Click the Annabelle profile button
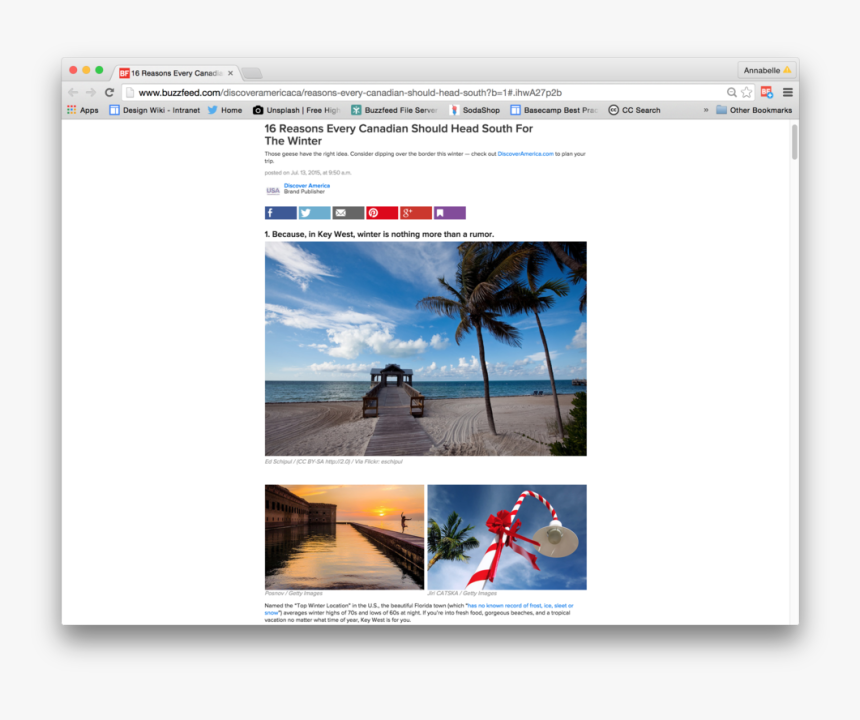This screenshot has width=860, height=720. 767,70
